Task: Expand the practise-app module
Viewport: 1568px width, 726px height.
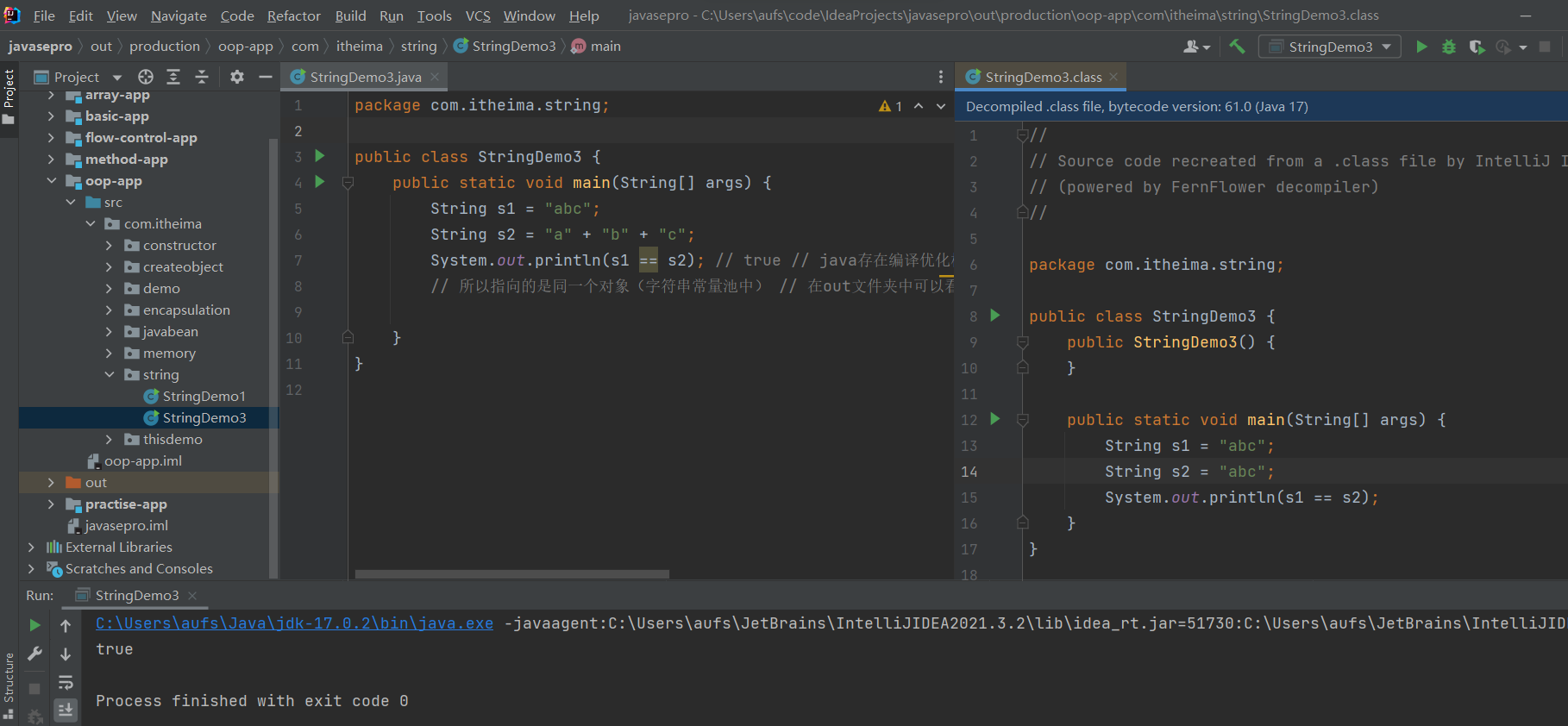Action: (x=51, y=504)
